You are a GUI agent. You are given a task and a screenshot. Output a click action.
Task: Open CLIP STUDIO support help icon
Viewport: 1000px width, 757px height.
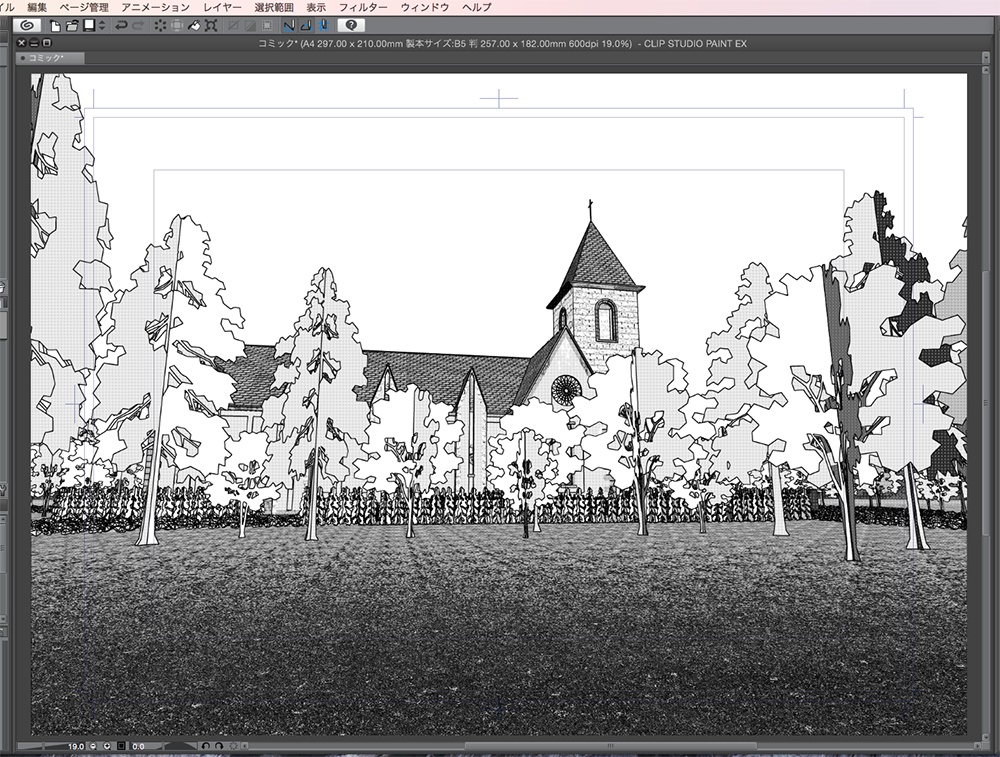point(351,26)
